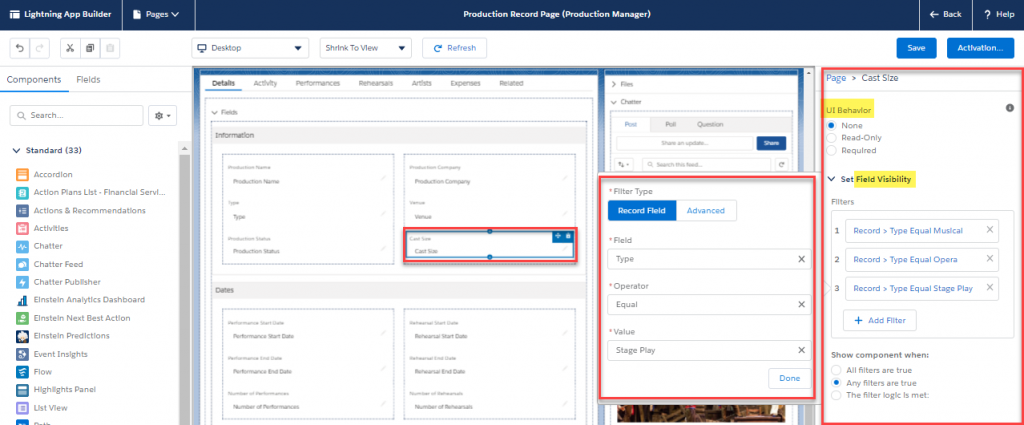The height and width of the screenshot is (425, 1024).
Task: Collapse the Chatter section on canvas
Action: click(x=613, y=102)
